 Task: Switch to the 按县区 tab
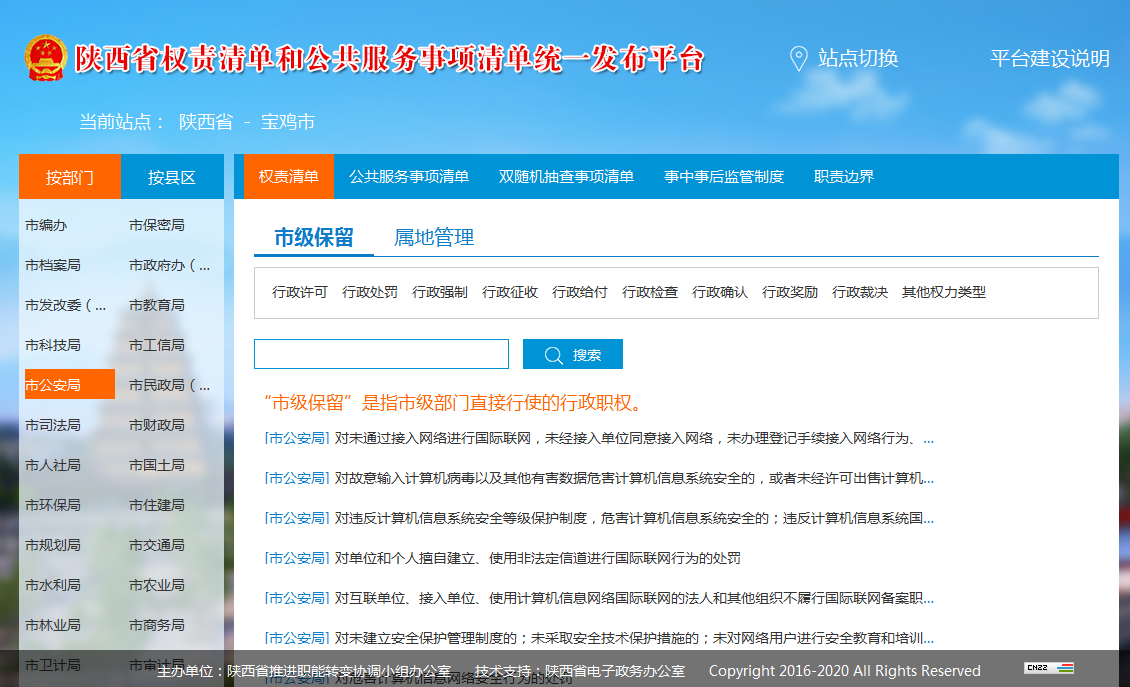click(x=172, y=178)
